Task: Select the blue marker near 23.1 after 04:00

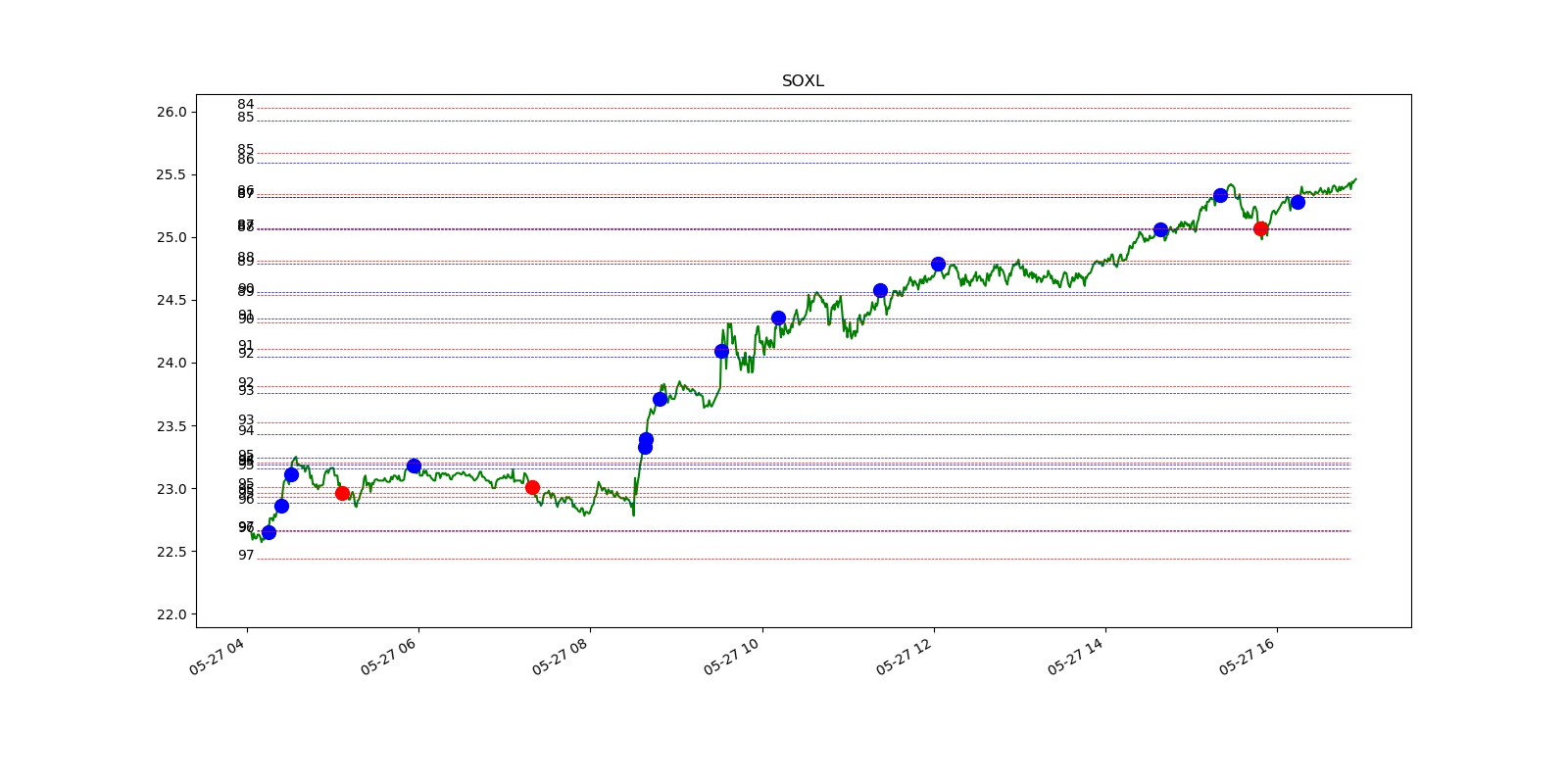Action: point(291,474)
